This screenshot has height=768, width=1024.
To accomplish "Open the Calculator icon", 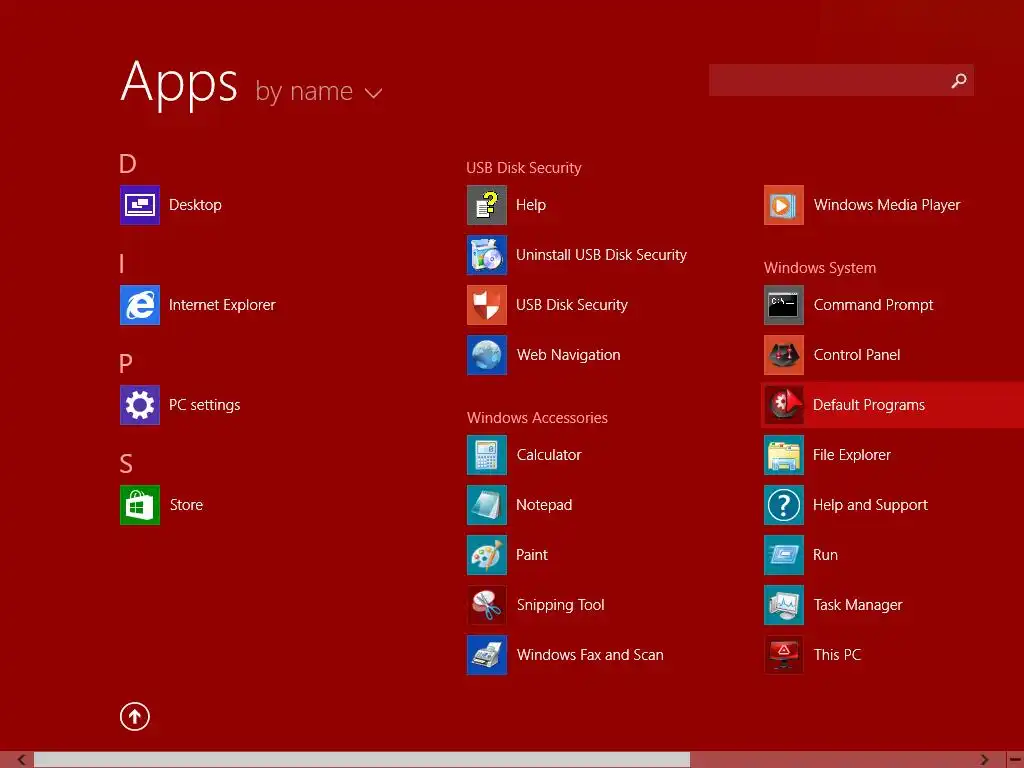I will tap(487, 455).
